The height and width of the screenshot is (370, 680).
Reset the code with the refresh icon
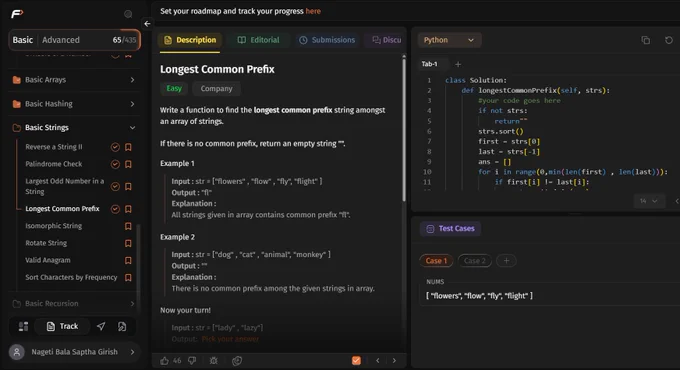pyautogui.click(x=669, y=40)
